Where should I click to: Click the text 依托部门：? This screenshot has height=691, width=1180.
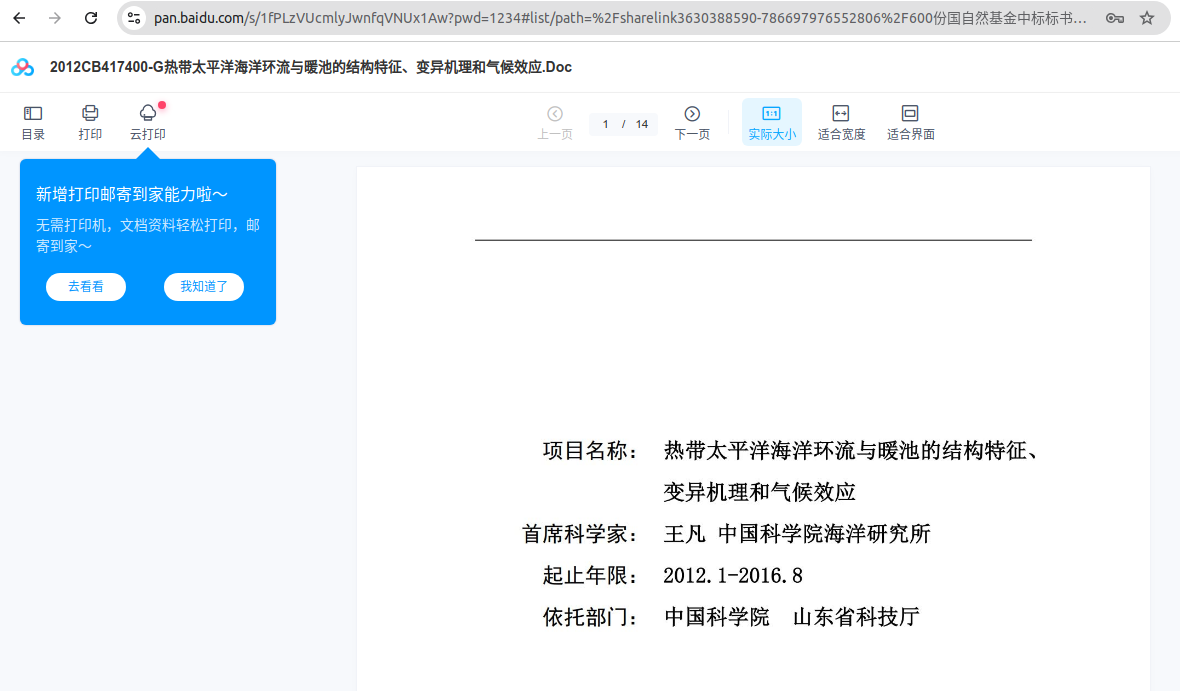(592, 617)
